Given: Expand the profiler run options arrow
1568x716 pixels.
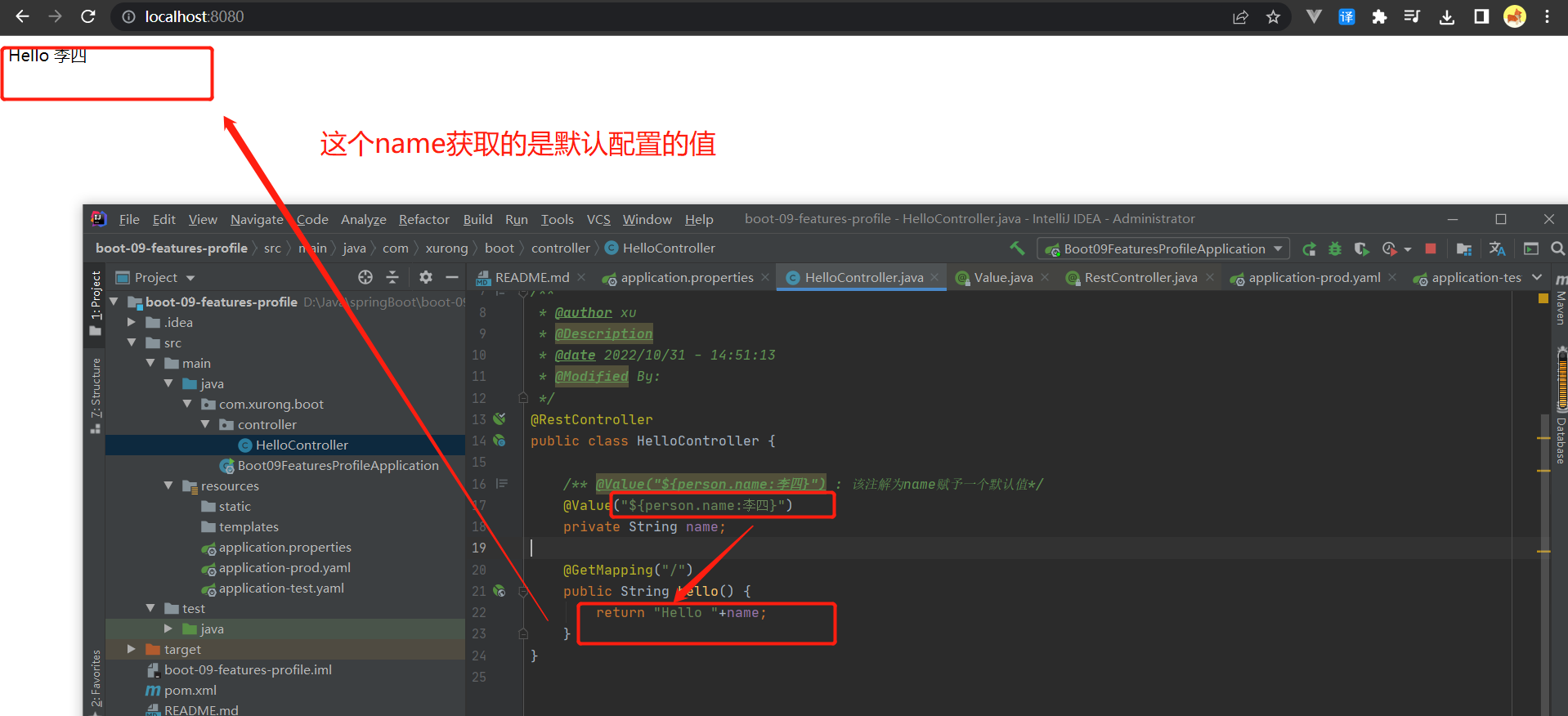Looking at the screenshot, I should (1408, 249).
